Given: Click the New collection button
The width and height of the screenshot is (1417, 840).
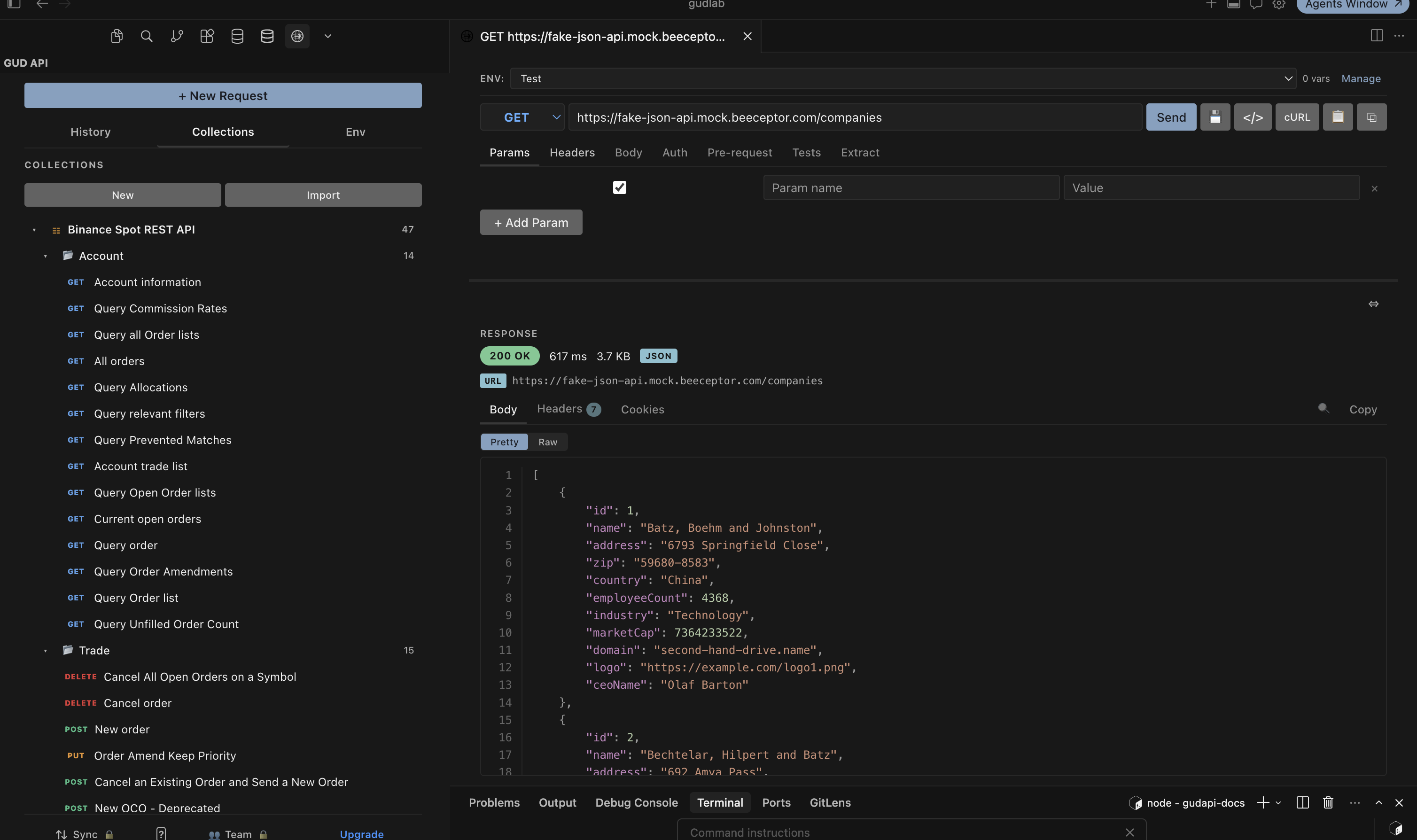Looking at the screenshot, I should [x=123, y=194].
